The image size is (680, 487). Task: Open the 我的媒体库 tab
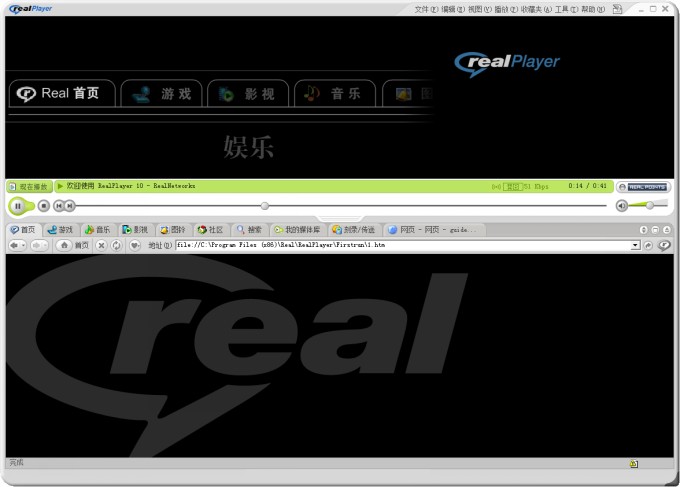[x=297, y=230]
